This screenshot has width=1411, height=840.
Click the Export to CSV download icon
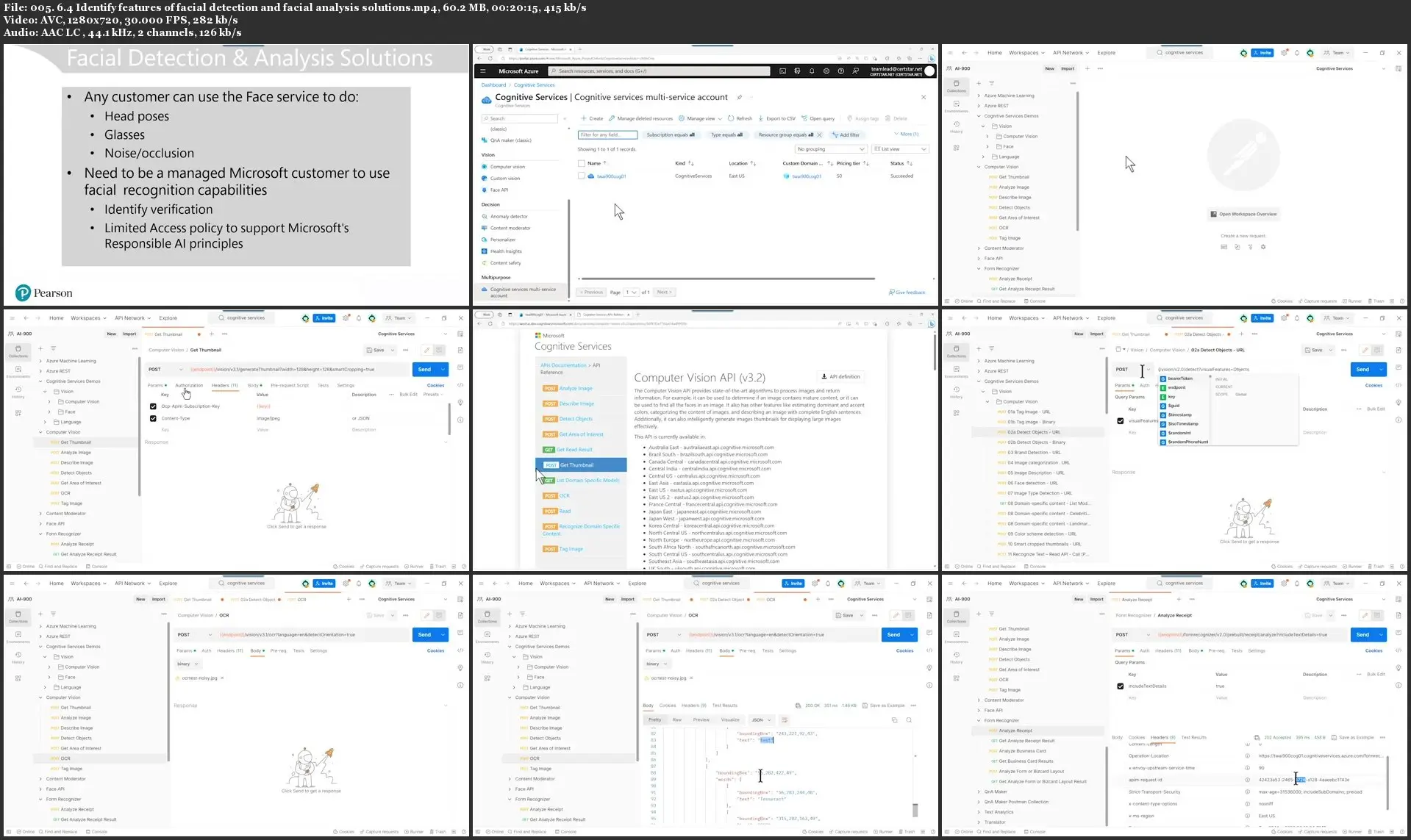coord(761,118)
